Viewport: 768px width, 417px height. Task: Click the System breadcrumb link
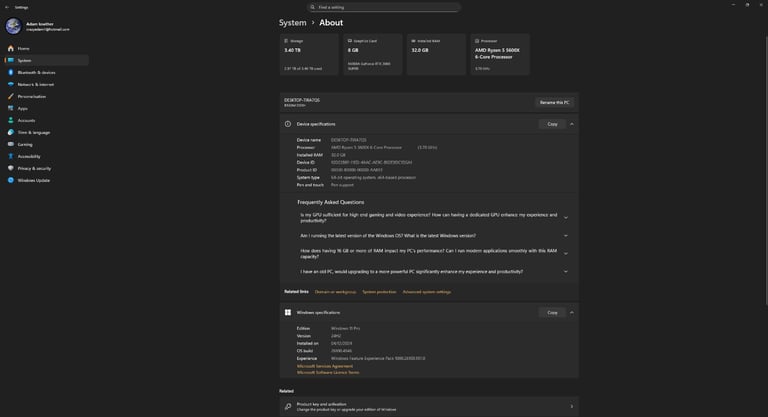point(292,23)
